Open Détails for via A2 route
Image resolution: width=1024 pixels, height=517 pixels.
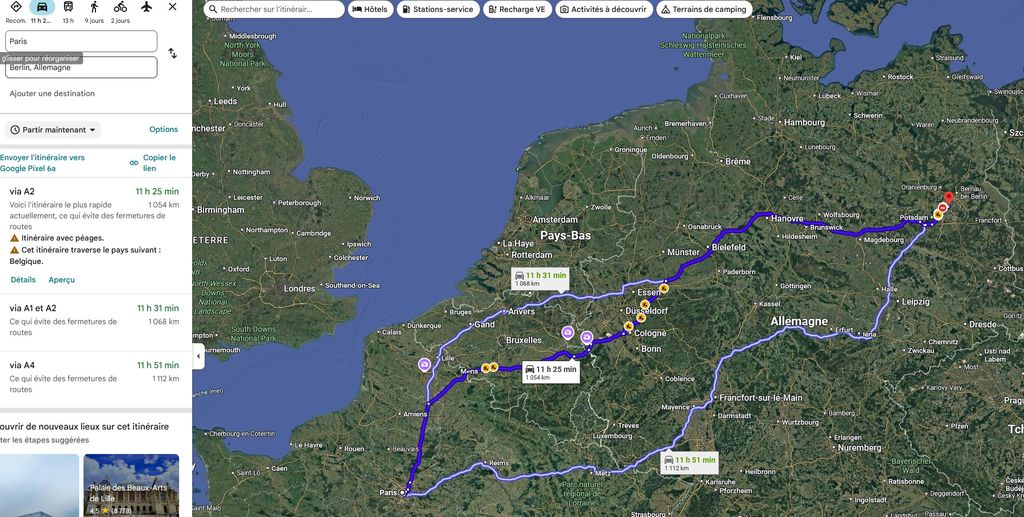[23, 279]
